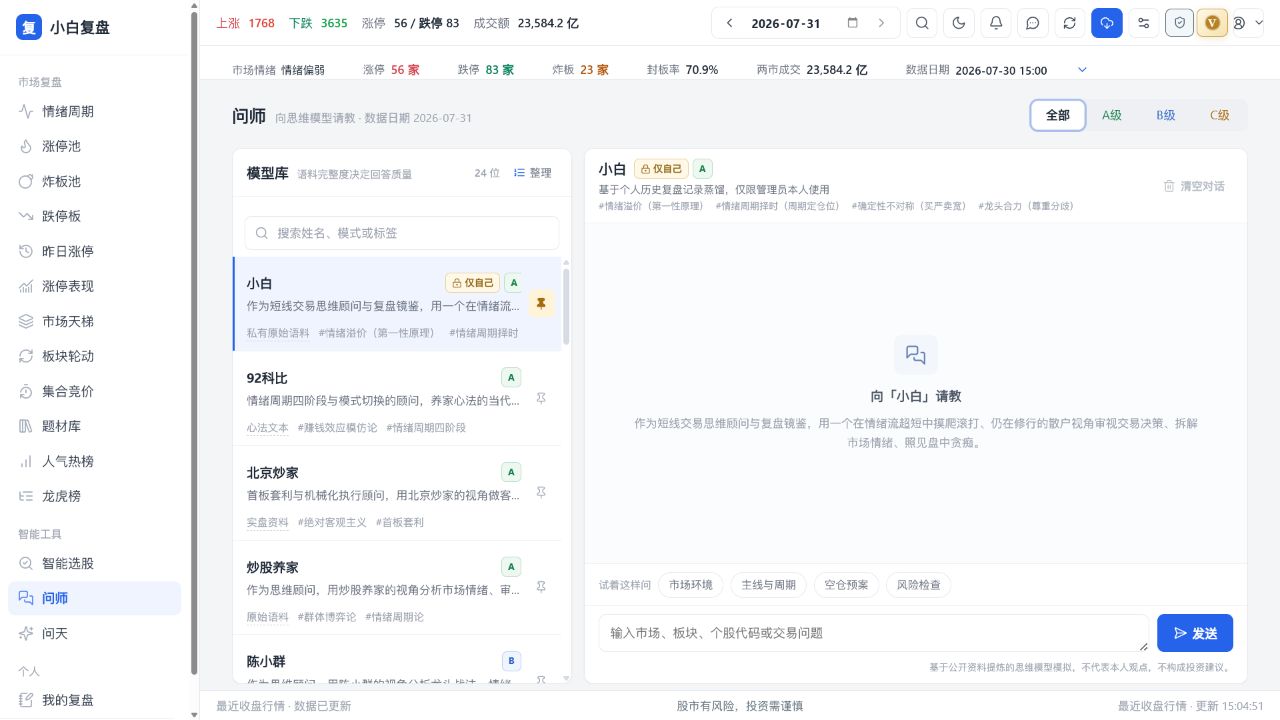Screen dimensions: 1280x720
Task: Focus the chat question input box
Action: [x=874, y=633]
